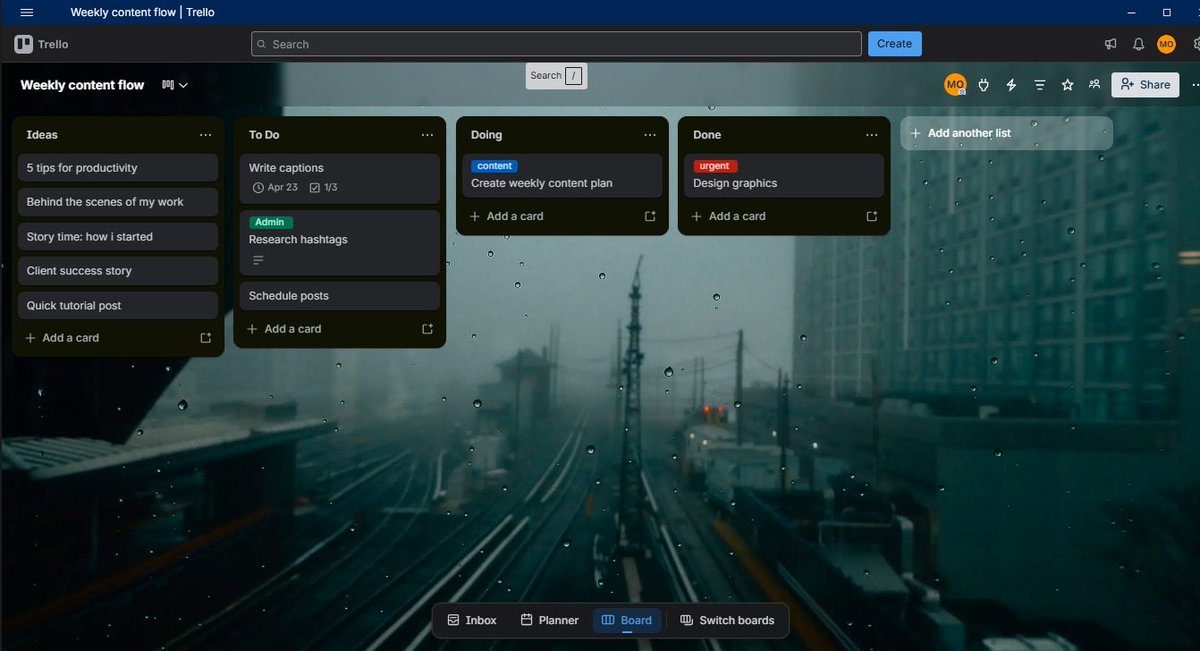Star the Weekly content flow board
The height and width of the screenshot is (651, 1200).
1067,85
